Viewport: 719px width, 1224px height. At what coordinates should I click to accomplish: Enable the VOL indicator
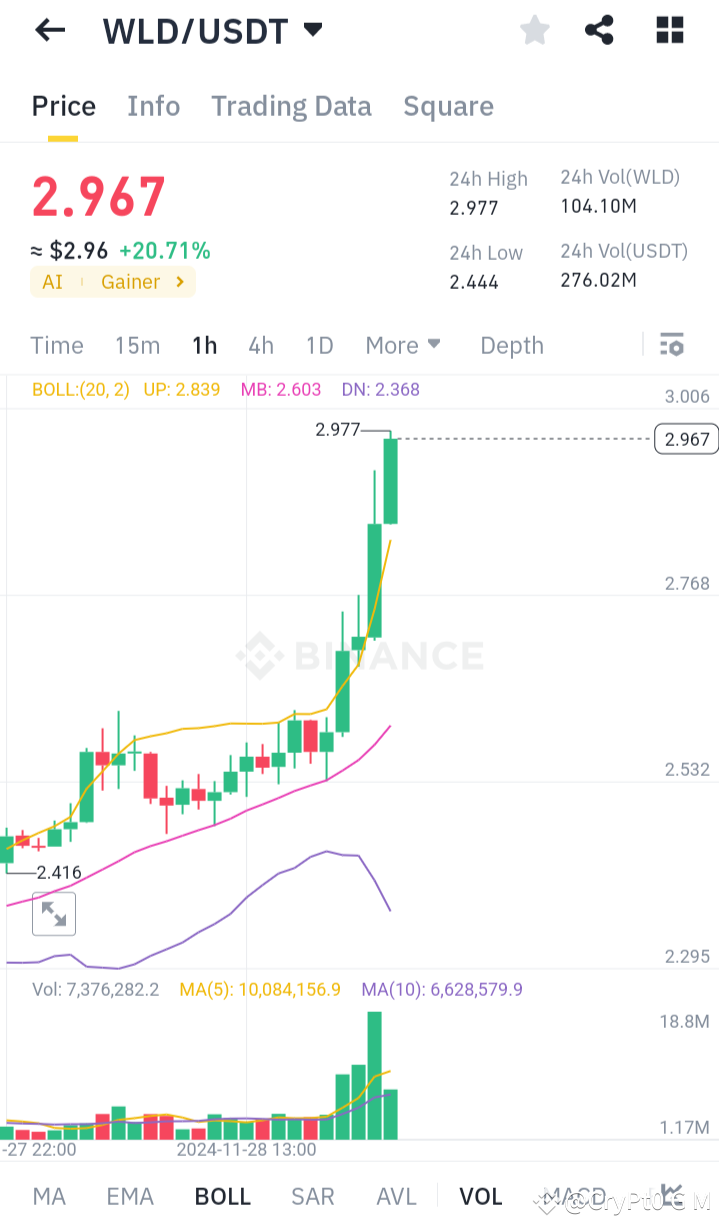(x=481, y=1195)
